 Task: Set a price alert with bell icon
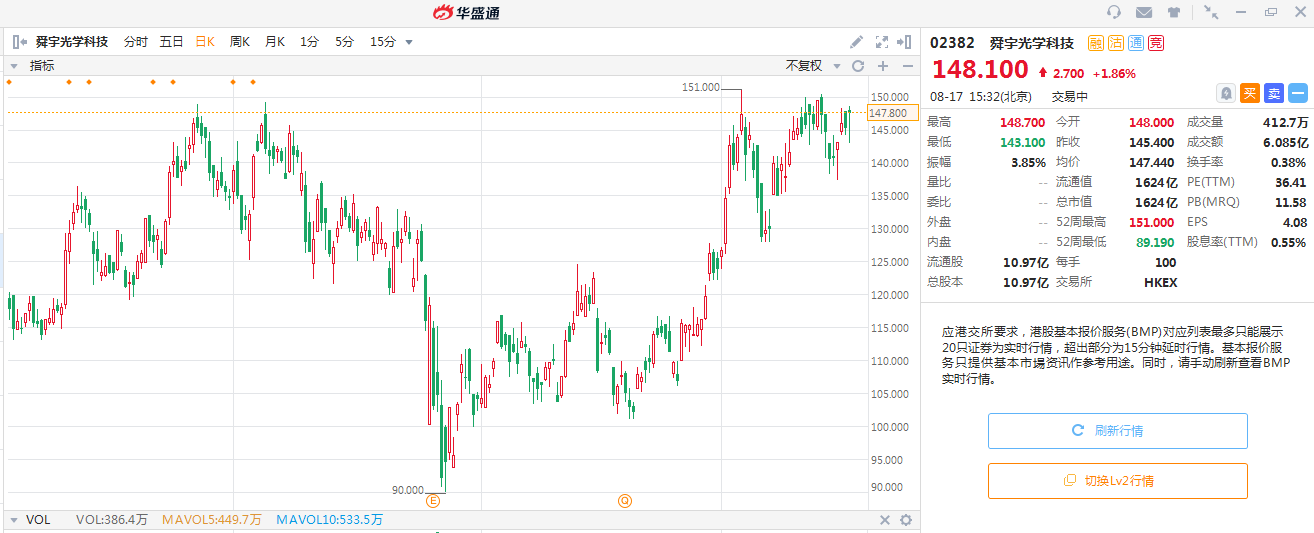point(1225,93)
